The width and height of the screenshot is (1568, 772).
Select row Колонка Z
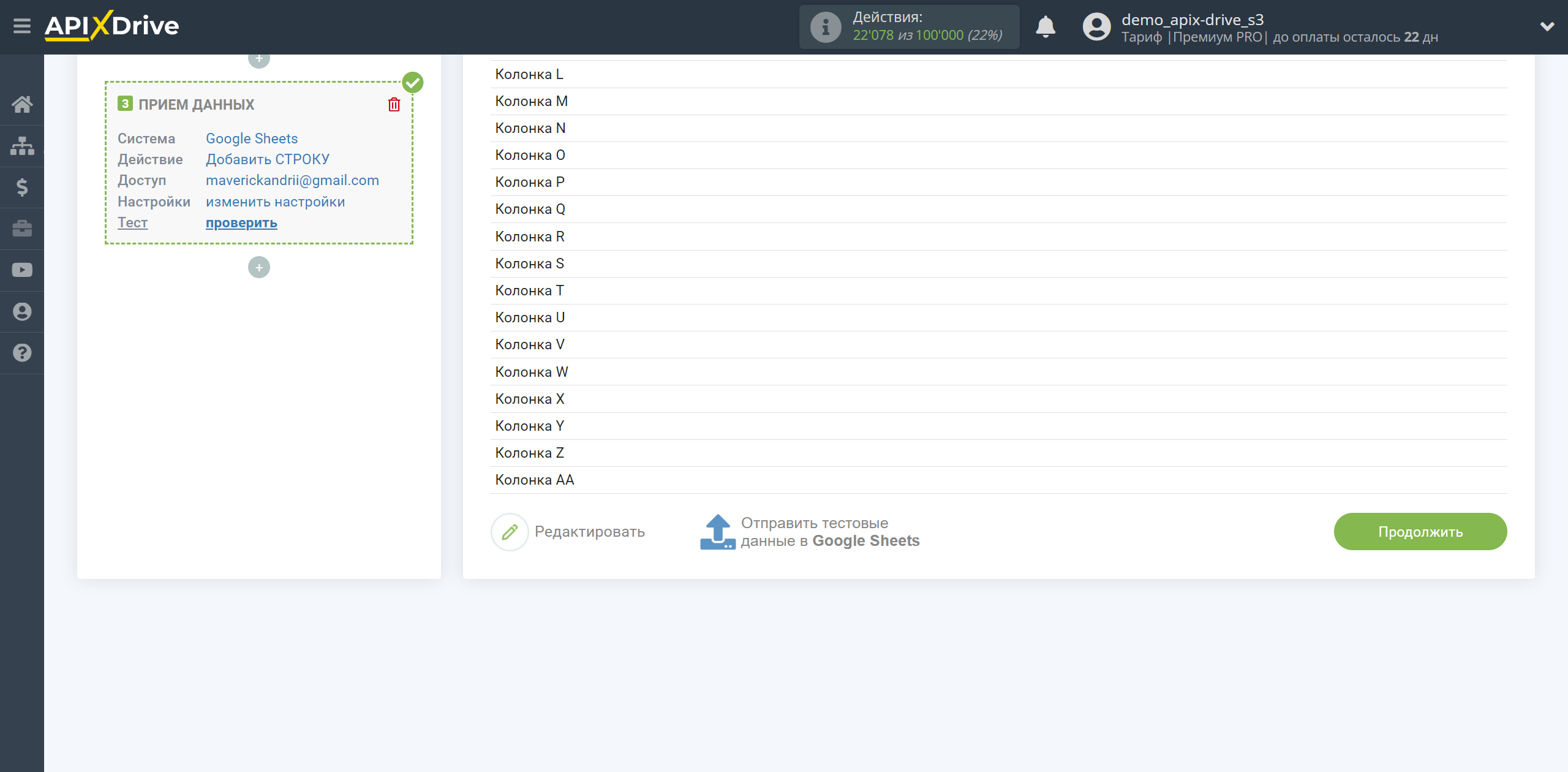click(x=998, y=453)
